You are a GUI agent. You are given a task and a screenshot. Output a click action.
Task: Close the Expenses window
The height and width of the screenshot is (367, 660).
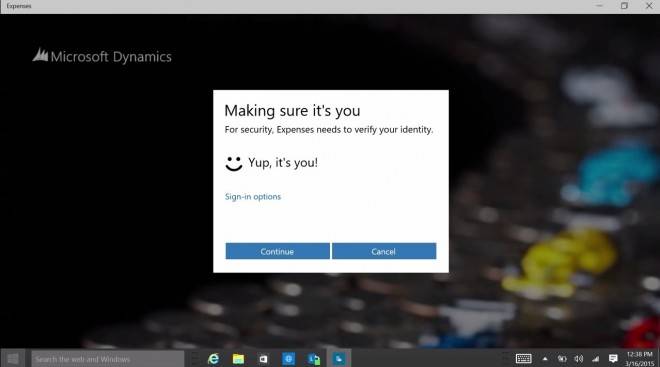[x=649, y=6]
